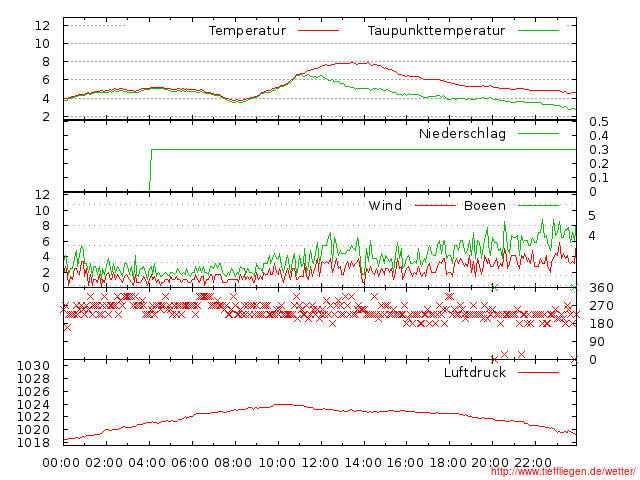Click the 270 wind direction axis value
Viewport: 640px width, 480px height.
[601, 306]
